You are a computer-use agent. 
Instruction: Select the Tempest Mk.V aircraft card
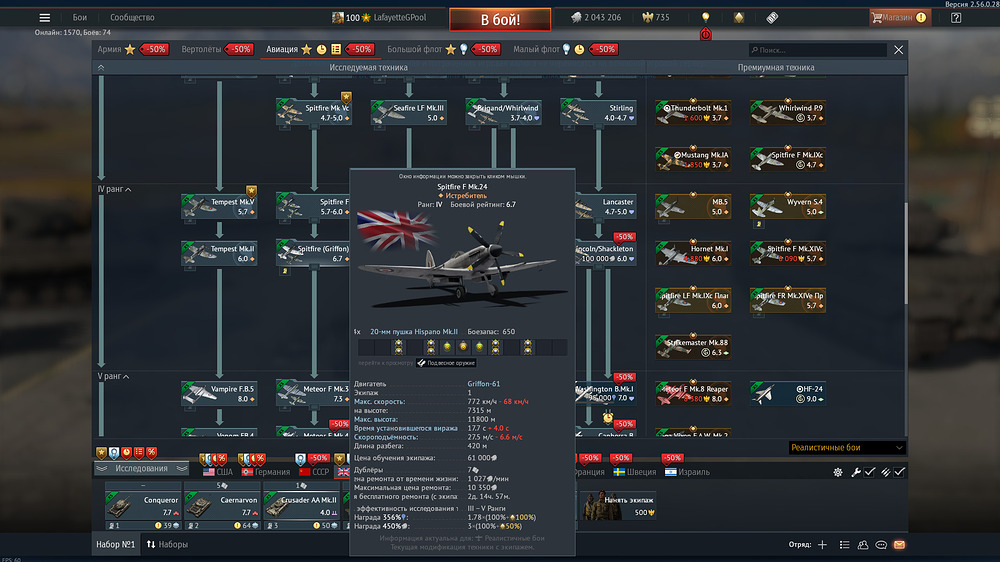[219, 207]
